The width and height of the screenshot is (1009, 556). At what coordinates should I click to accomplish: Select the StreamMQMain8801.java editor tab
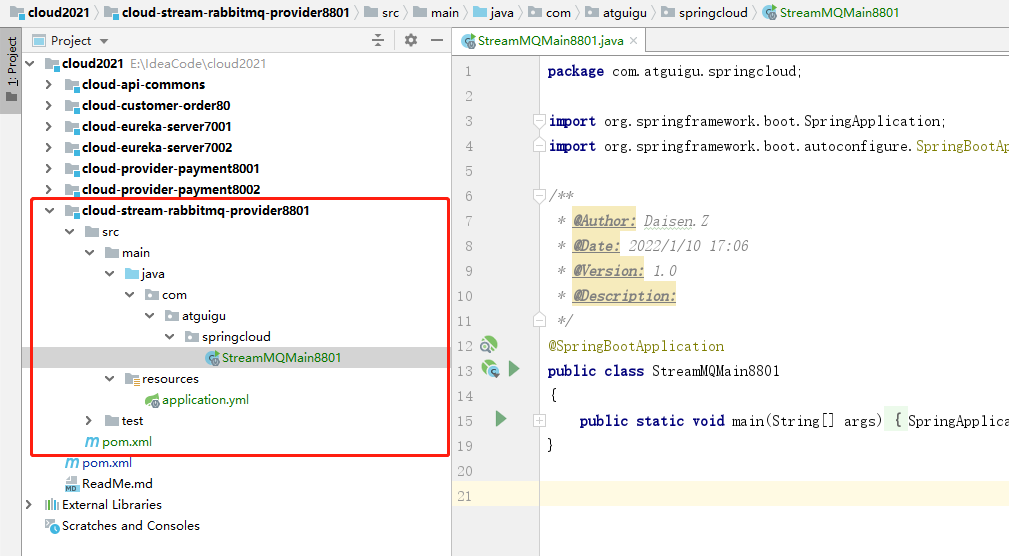pyautogui.click(x=550, y=41)
